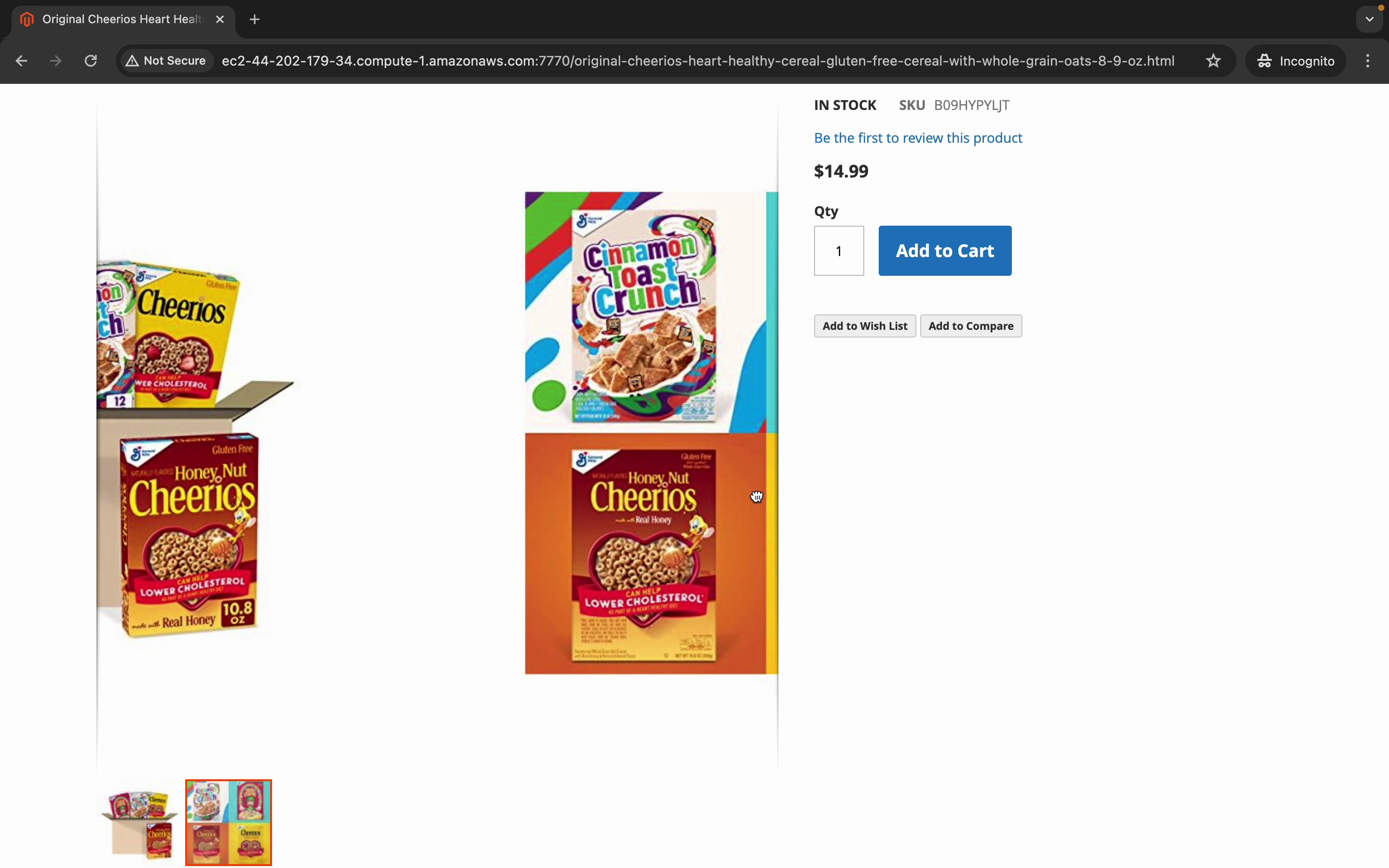Screen dimensions: 1389x868
Task: Bookmark this page with the star icon
Action: [x=1213, y=61]
